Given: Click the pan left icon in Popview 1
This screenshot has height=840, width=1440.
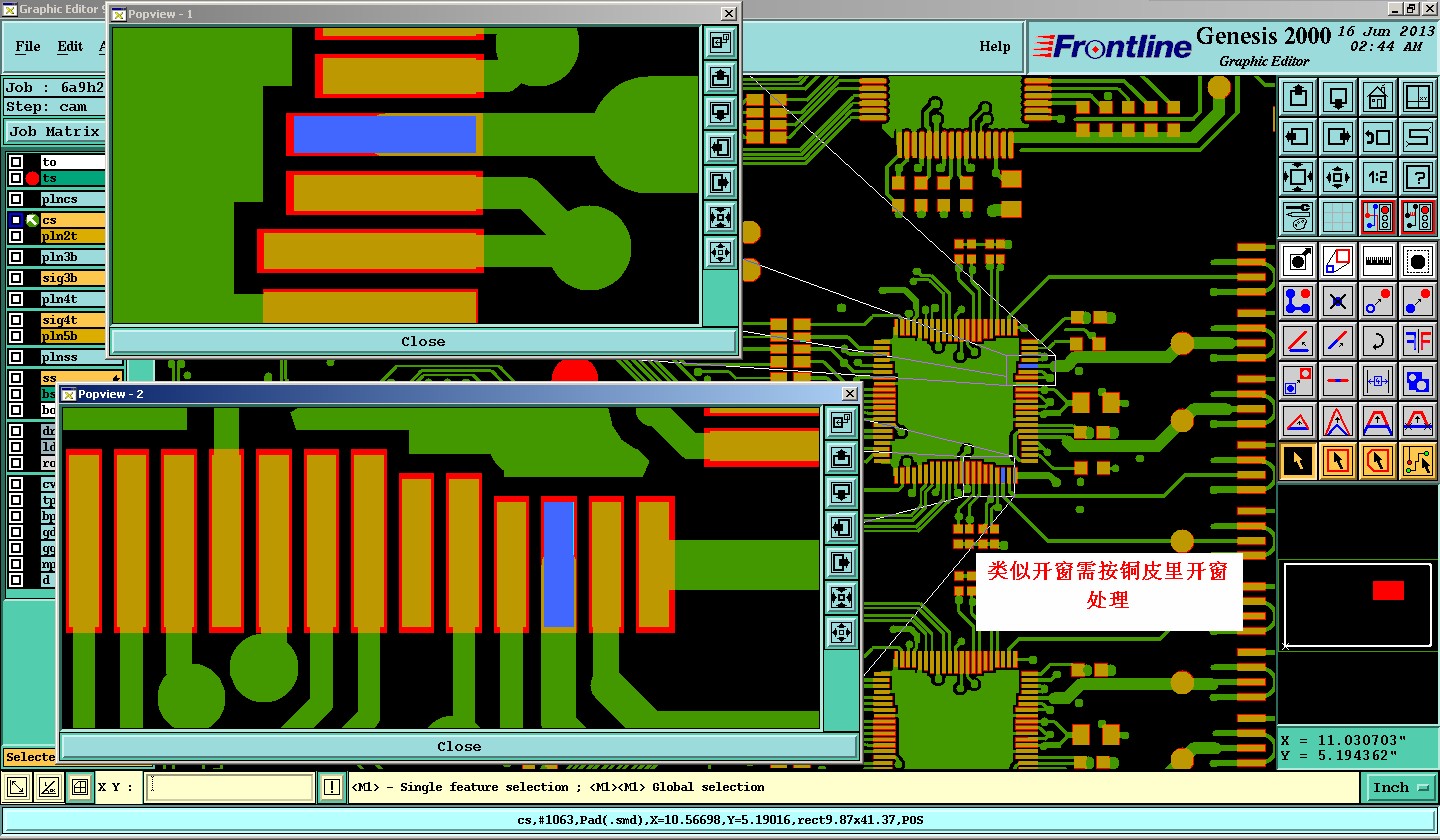Looking at the screenshot, I should tap(720, 148).
